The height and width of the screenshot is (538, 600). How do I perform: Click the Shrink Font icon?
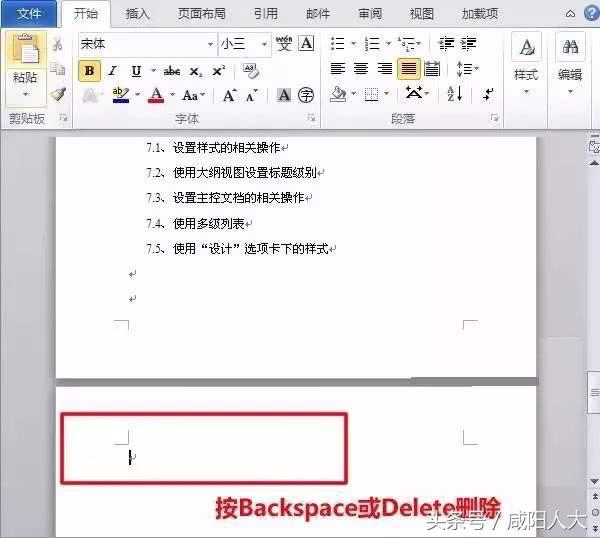pos(252,96)
